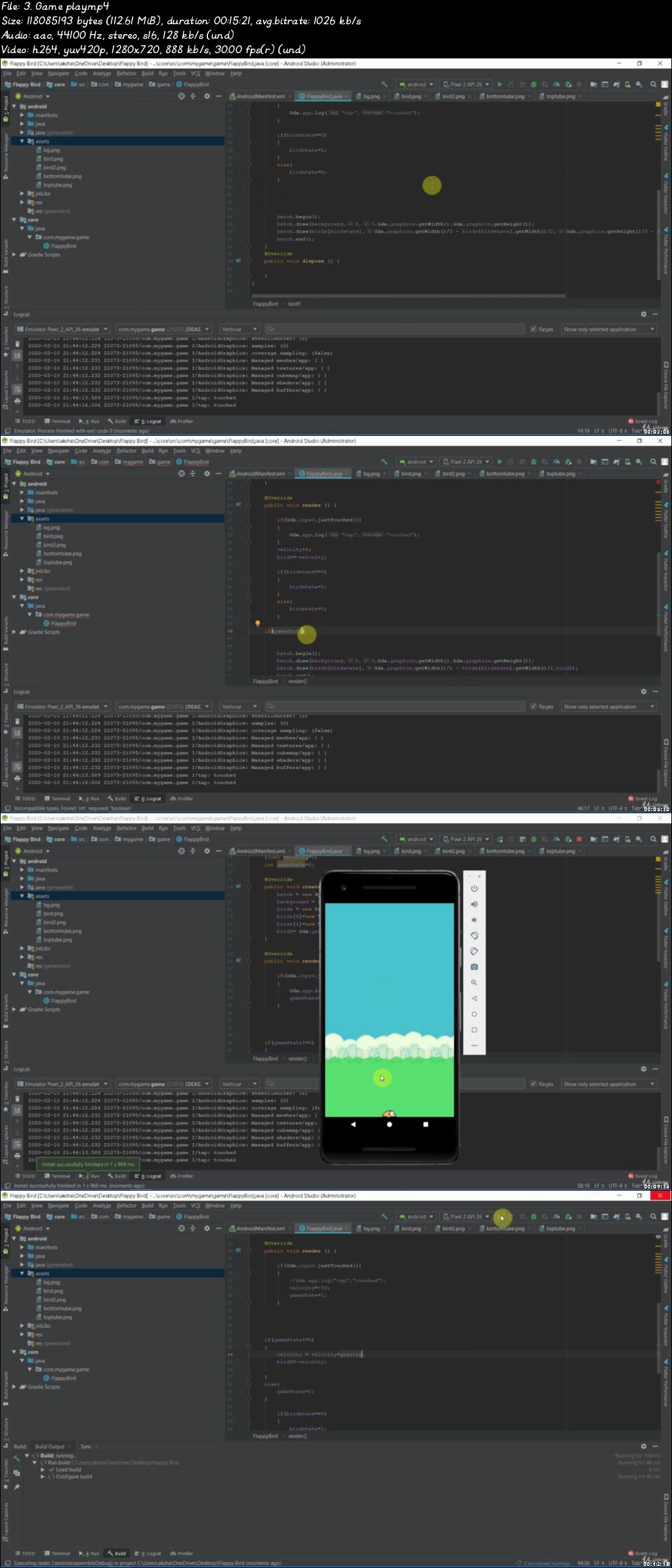Click the Search Everywhere magnifier in 00:06:10 frame
Screen dimensions: 672x1568
tap(653, 461)
